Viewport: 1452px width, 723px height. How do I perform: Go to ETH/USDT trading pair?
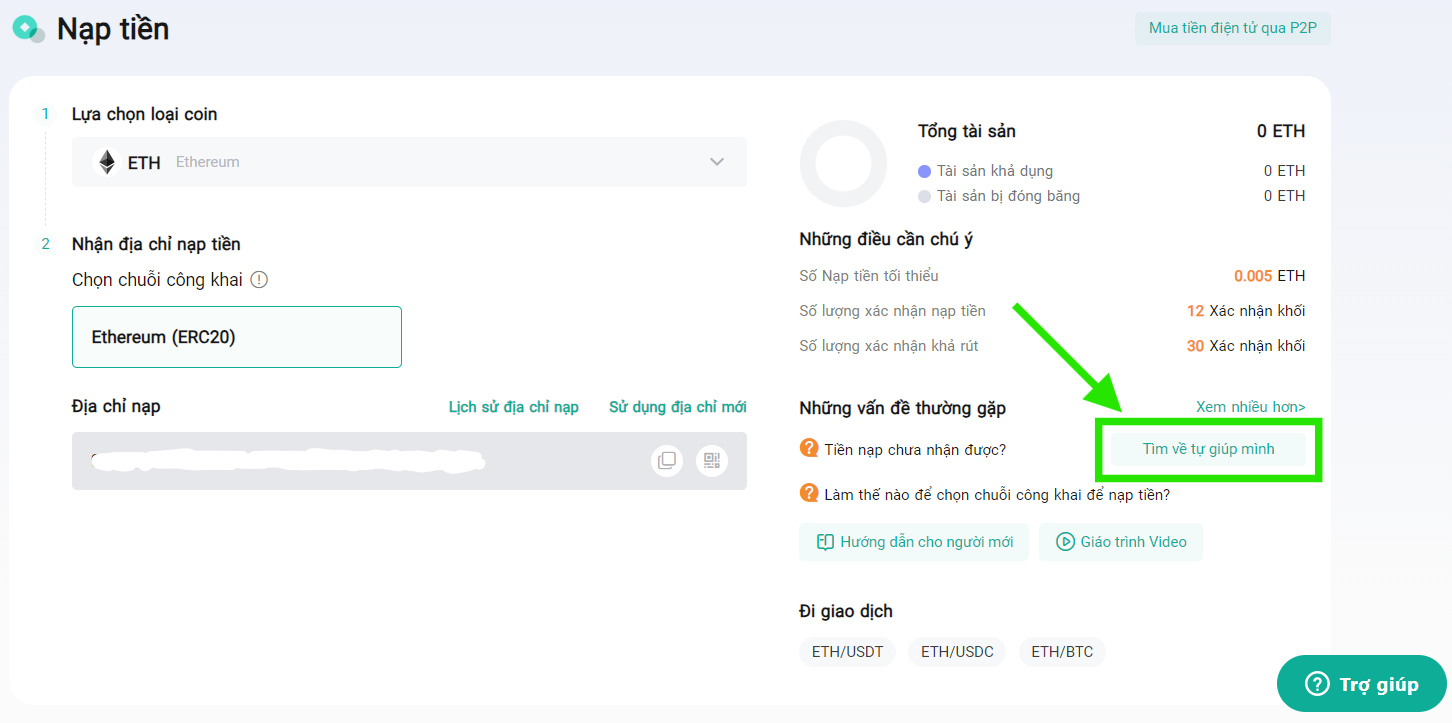click(847, 652)
